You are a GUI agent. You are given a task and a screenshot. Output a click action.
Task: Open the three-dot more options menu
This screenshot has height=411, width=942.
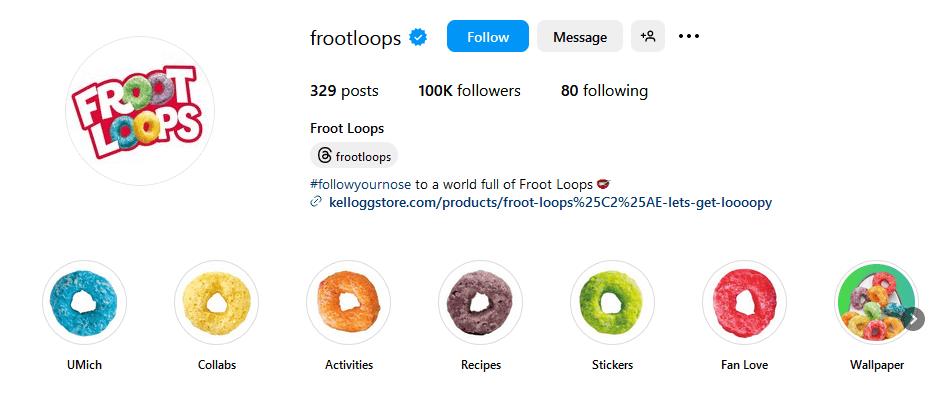coord(689,37)
